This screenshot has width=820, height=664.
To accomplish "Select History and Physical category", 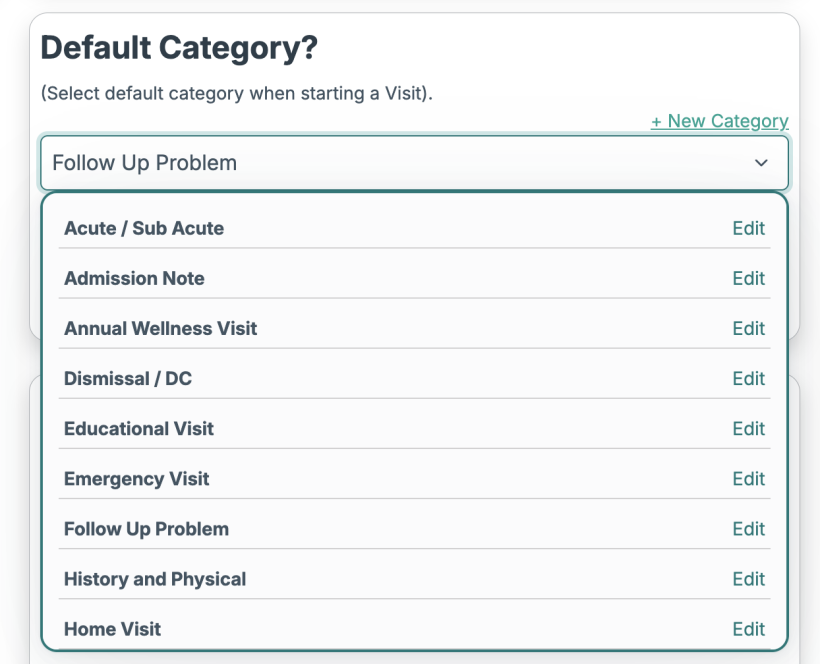I will click(155, 578).
